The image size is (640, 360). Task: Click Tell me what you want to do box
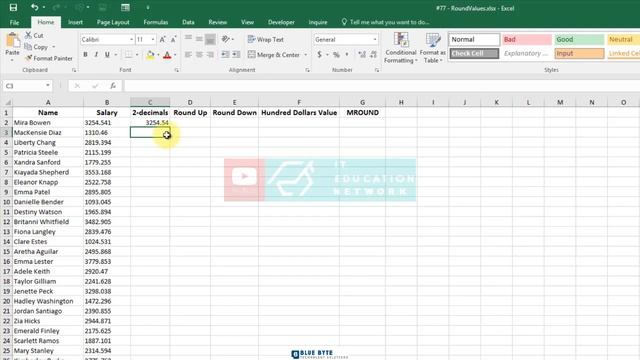386,22
